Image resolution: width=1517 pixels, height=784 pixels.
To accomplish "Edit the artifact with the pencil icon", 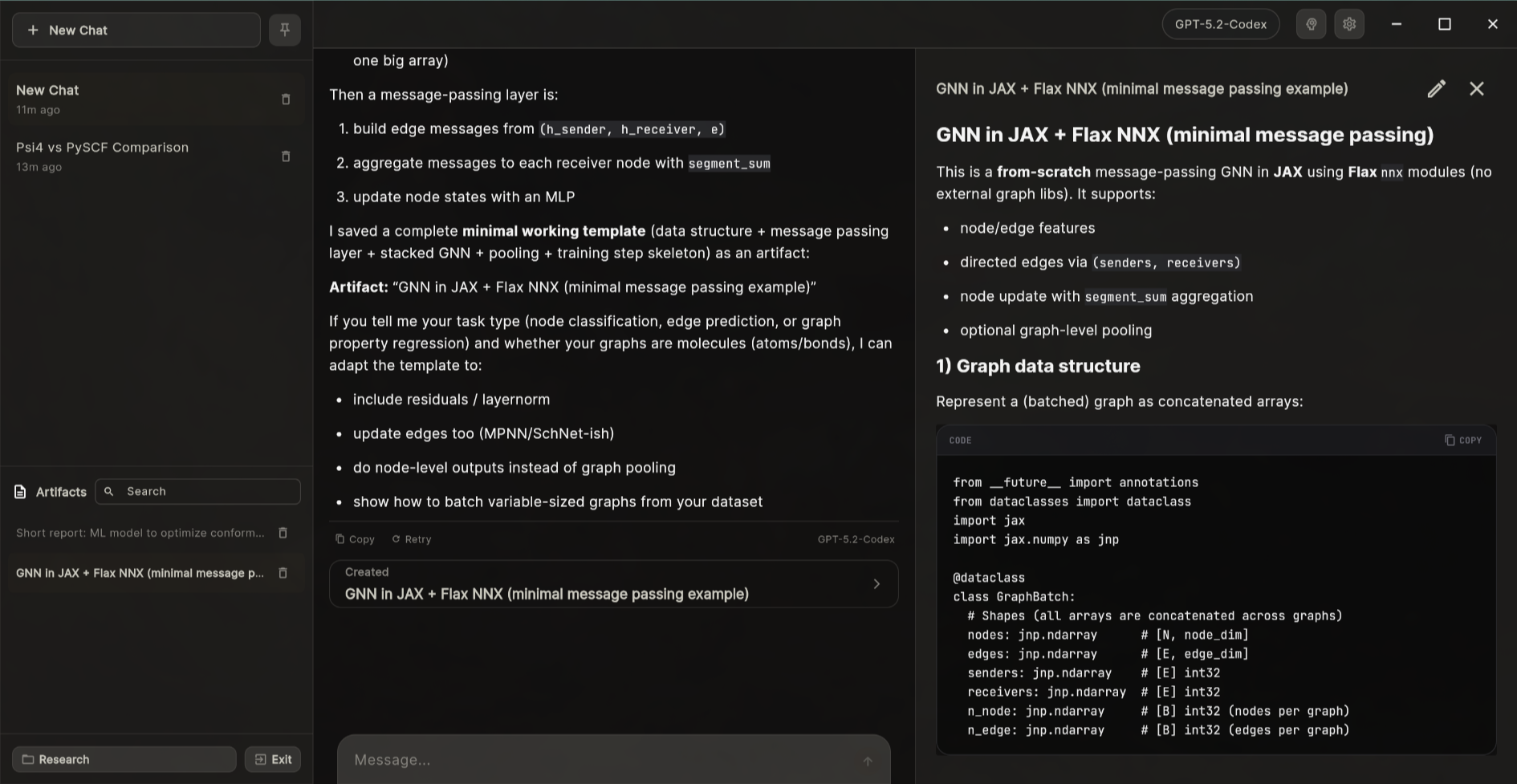I will point(1436,89).
